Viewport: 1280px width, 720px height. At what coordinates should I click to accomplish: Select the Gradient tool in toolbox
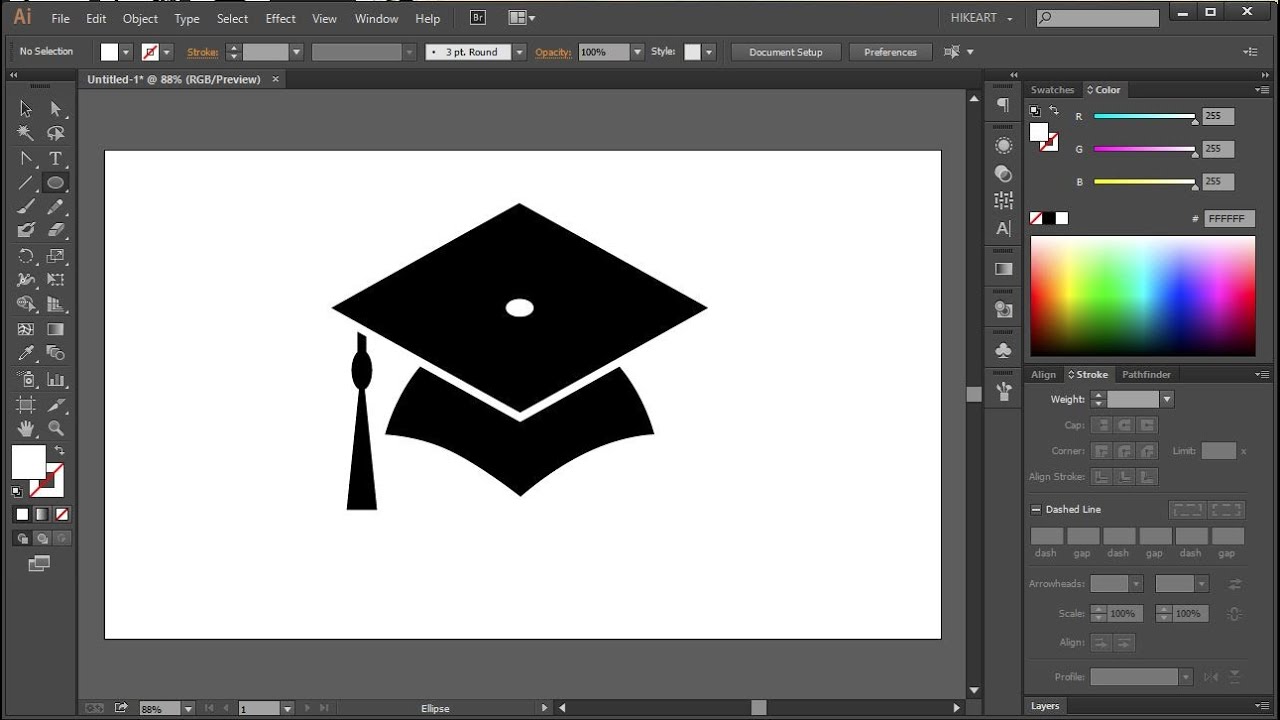pyautogui.click(x=56, y=329)
